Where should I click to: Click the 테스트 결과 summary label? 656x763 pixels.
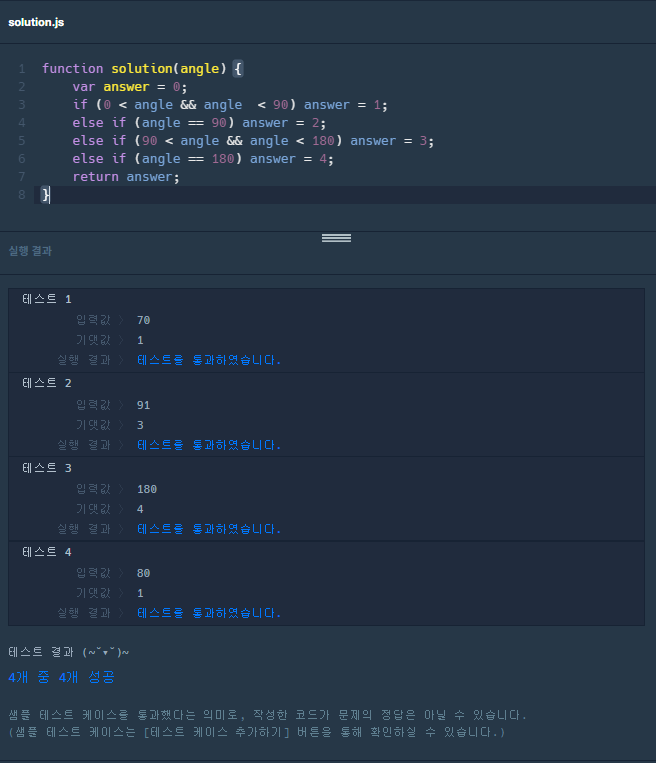coord(69,652)
